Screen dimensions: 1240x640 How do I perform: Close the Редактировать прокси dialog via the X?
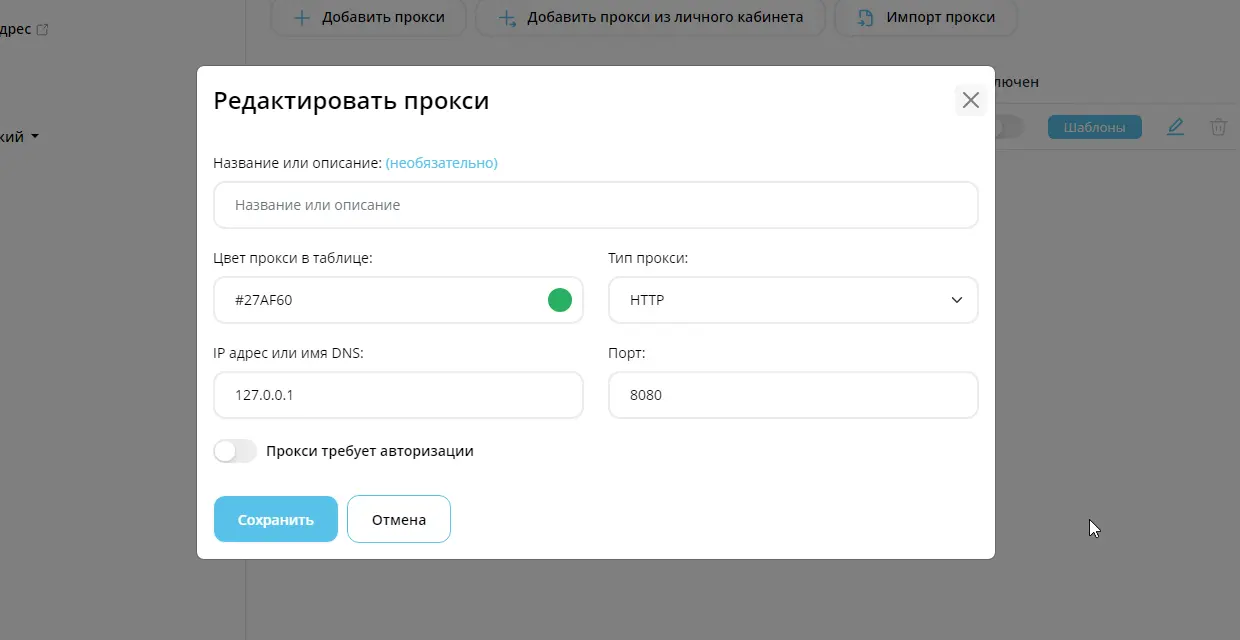(x=969, y=99)
